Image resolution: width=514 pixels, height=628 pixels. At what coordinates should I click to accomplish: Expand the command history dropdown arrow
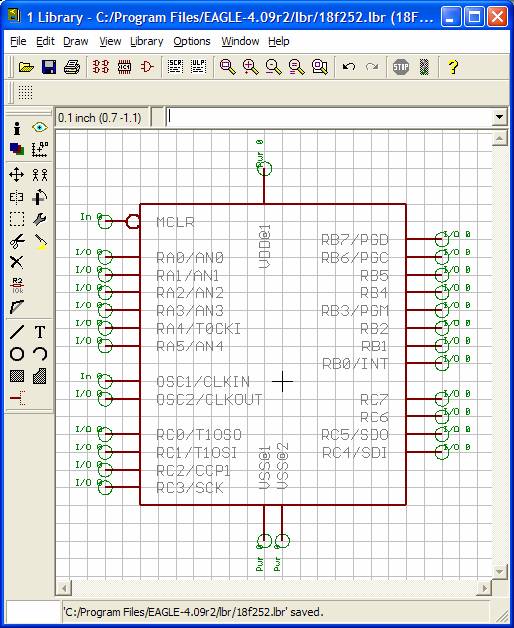[499, 117]
